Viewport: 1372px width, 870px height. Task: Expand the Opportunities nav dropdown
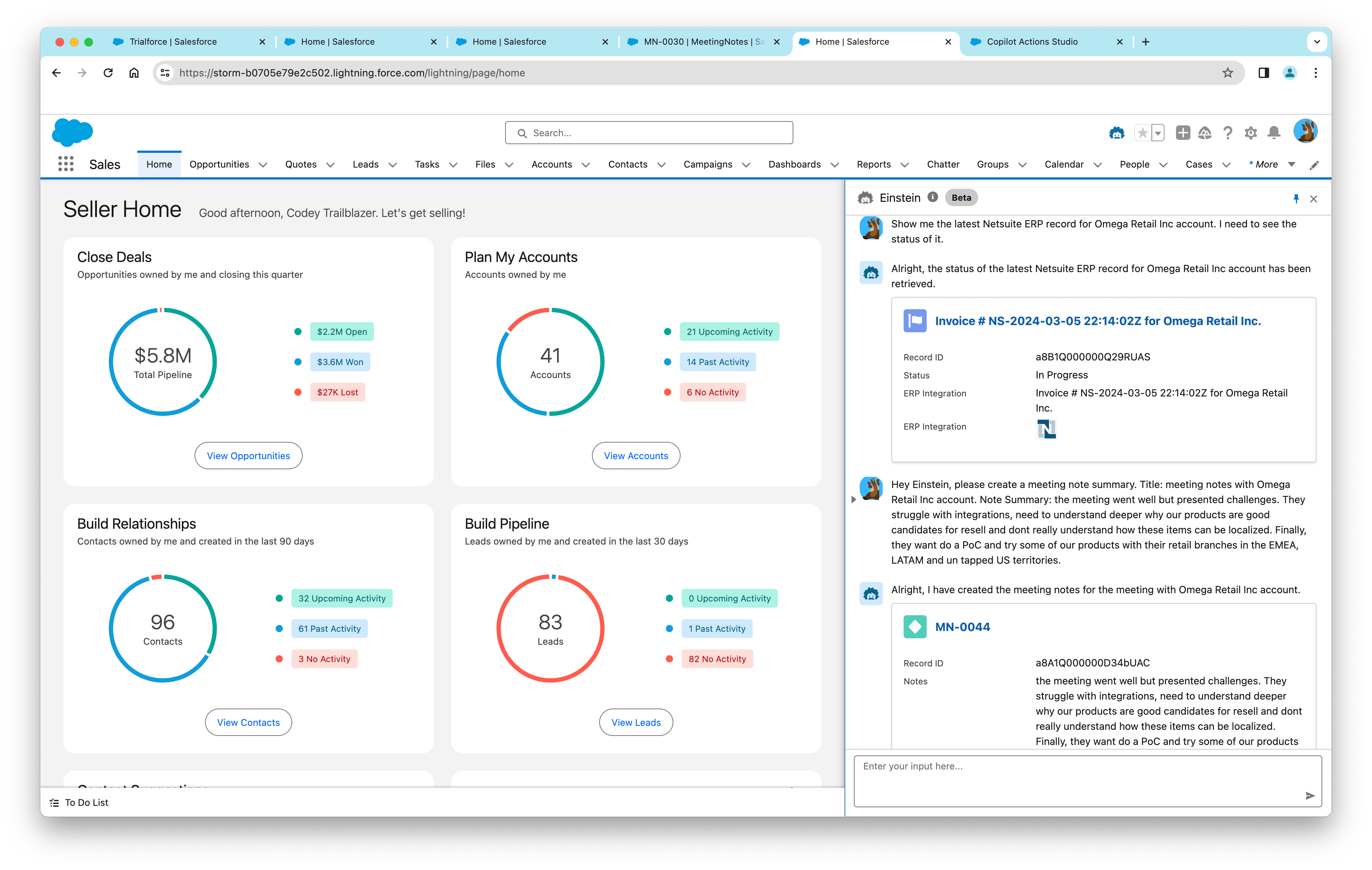click(263, 165)
